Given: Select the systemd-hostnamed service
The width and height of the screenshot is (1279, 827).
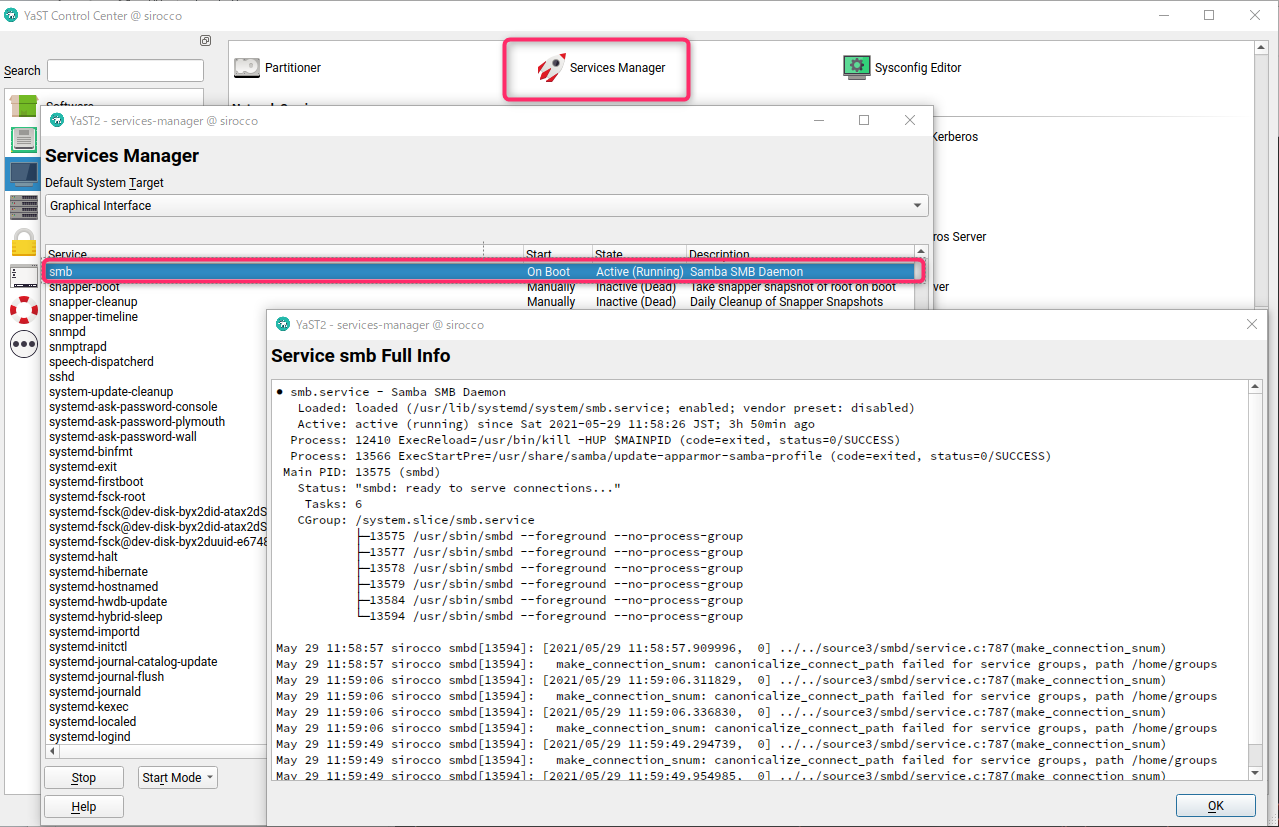Looking at the screenshot, I should (x=103, y=587).
